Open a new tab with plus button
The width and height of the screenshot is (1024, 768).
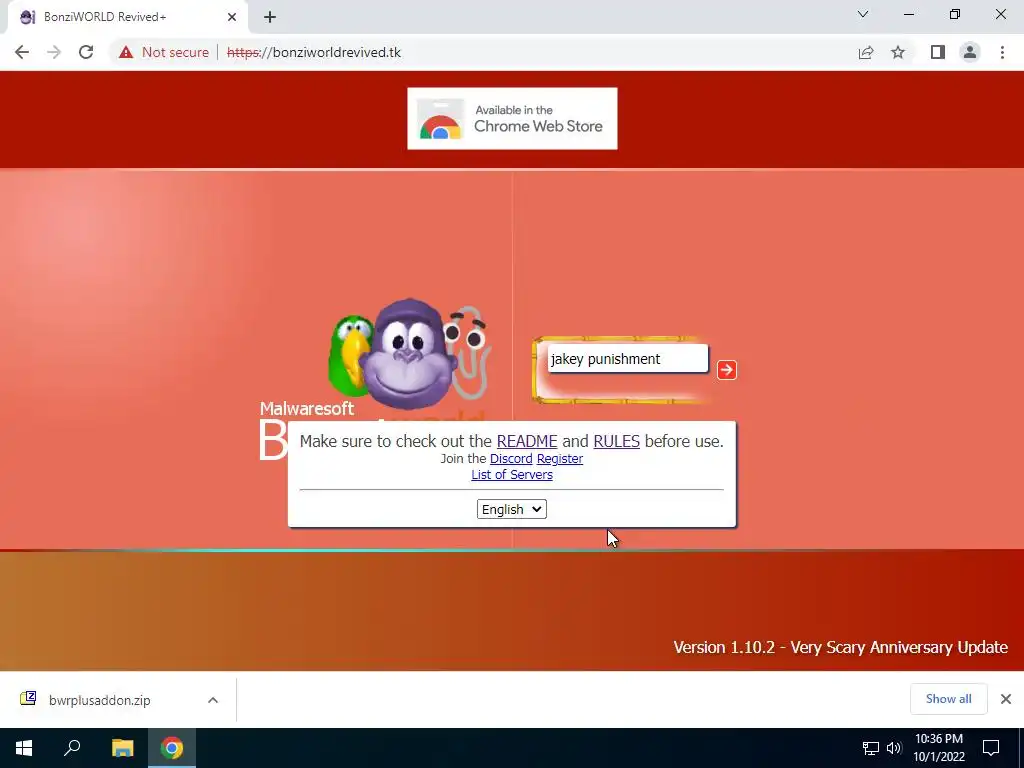[x=270, y=17]
